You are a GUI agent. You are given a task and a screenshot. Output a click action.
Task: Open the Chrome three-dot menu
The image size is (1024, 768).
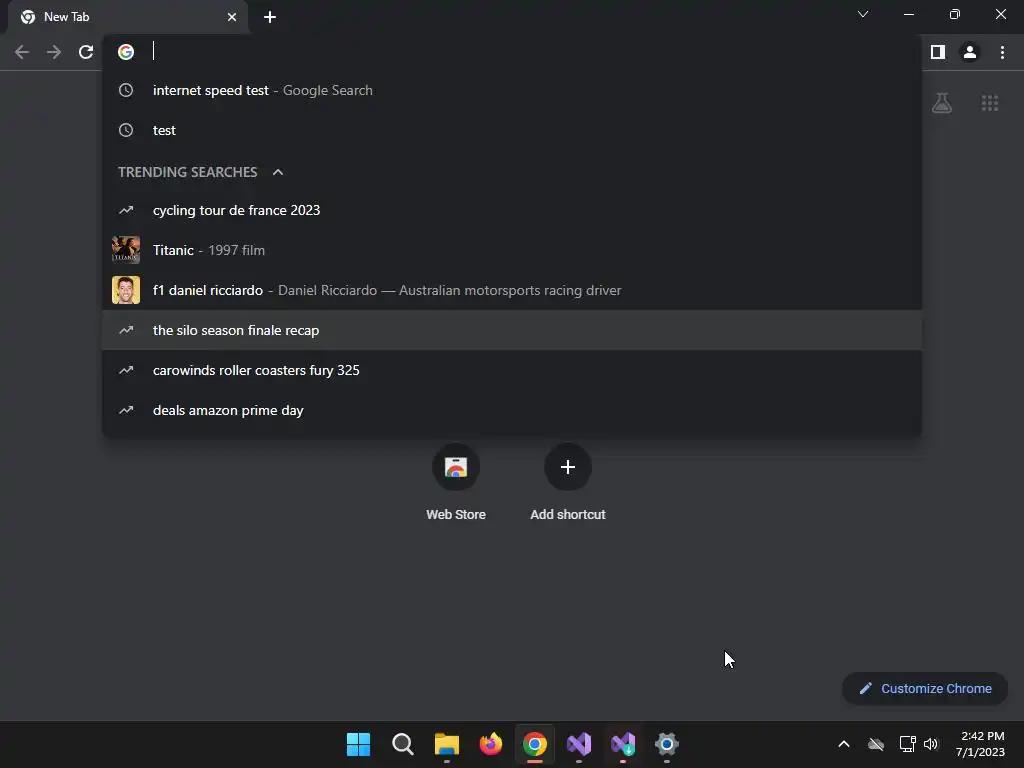tap(1002, 52)
